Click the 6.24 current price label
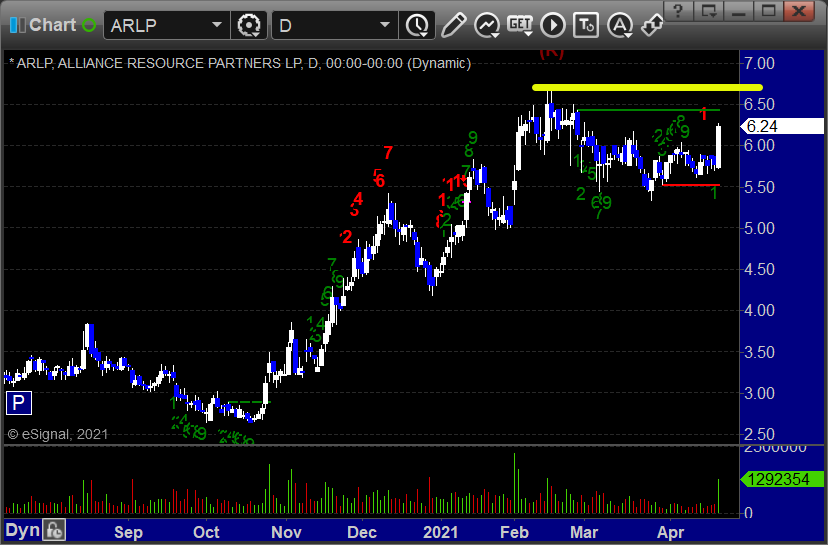The width and height of the screenshot is (828, 545). pyautogui.click(x=783, y=126)
